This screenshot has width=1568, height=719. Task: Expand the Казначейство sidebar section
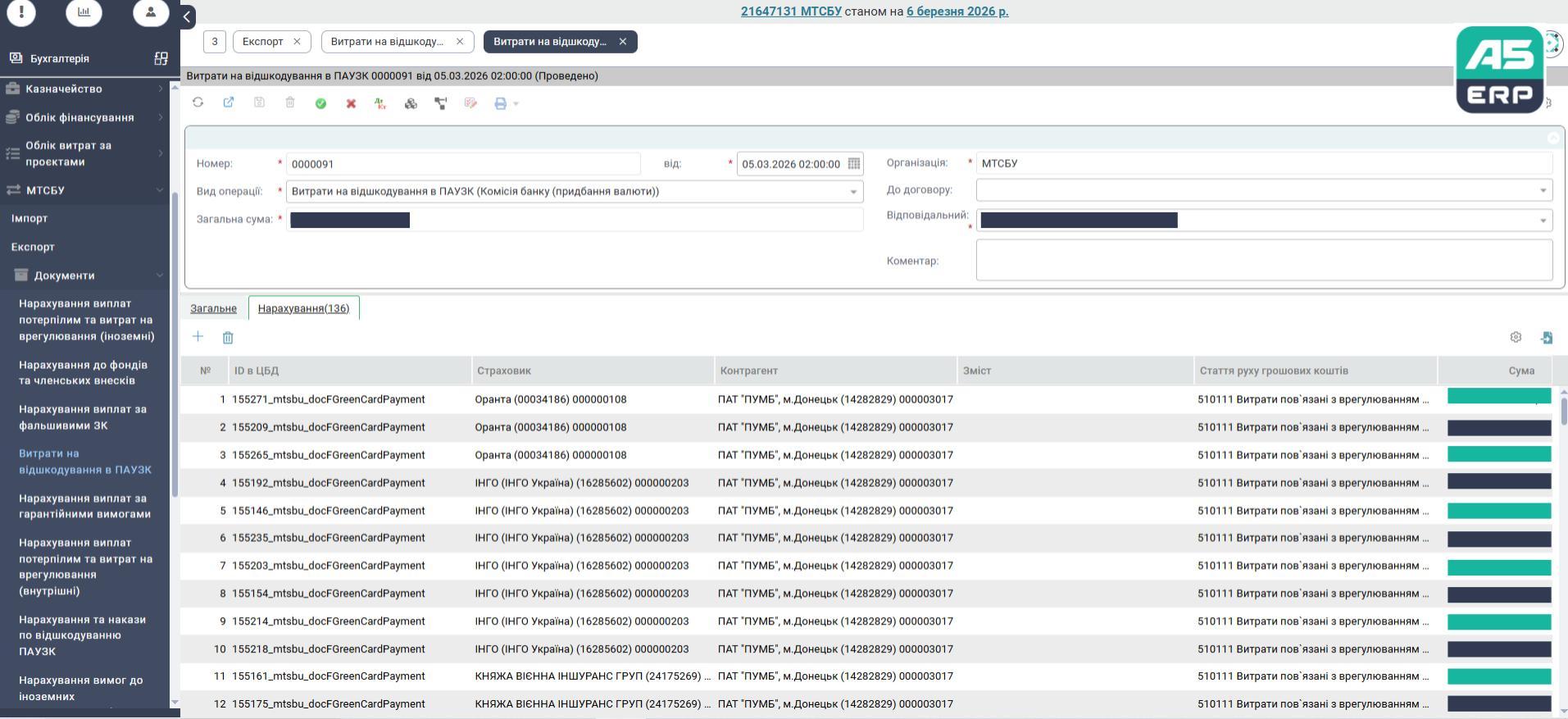160,89
